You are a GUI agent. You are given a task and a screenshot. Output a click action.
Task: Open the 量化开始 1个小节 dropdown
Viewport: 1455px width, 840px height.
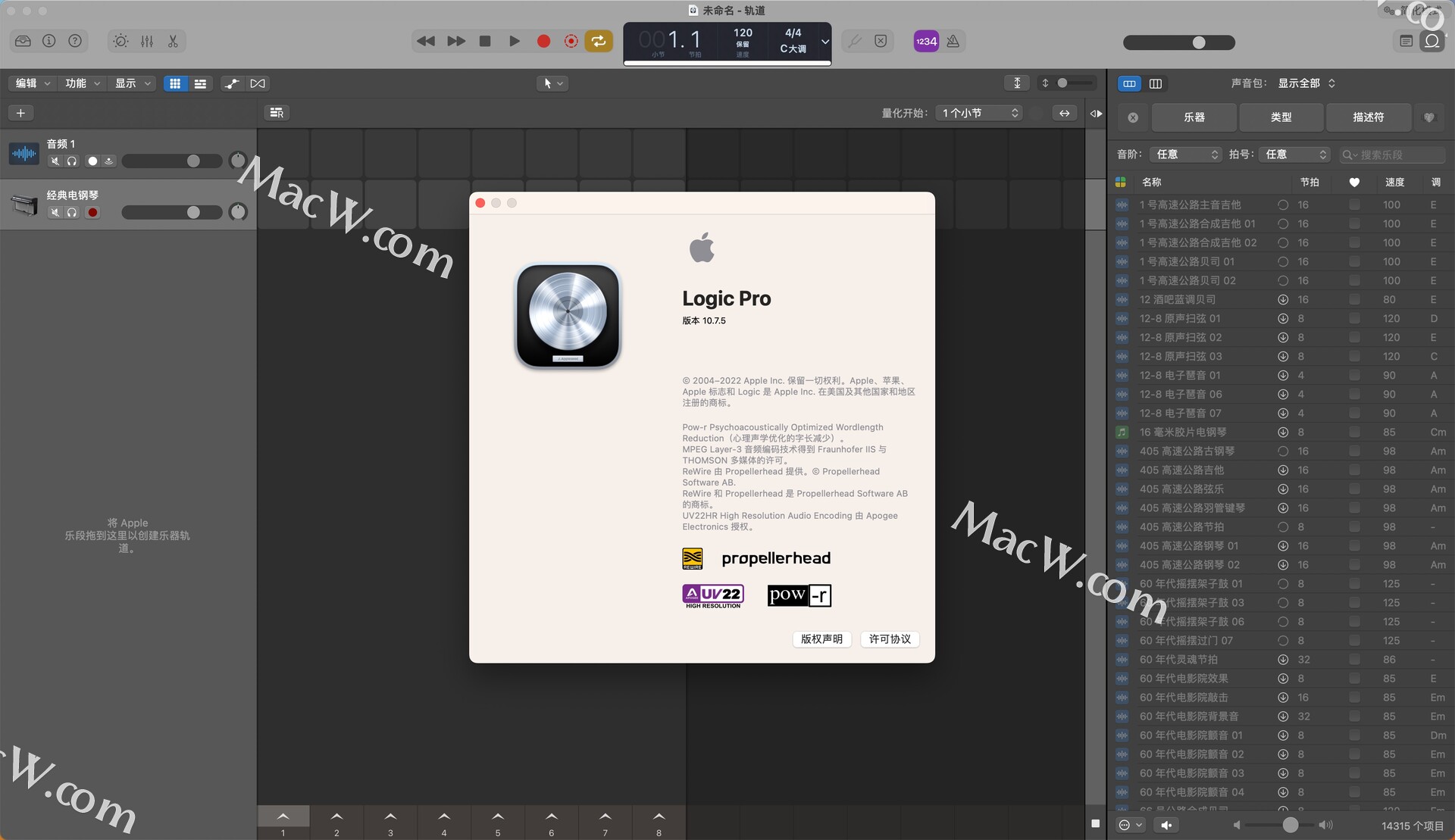point(978,112)
